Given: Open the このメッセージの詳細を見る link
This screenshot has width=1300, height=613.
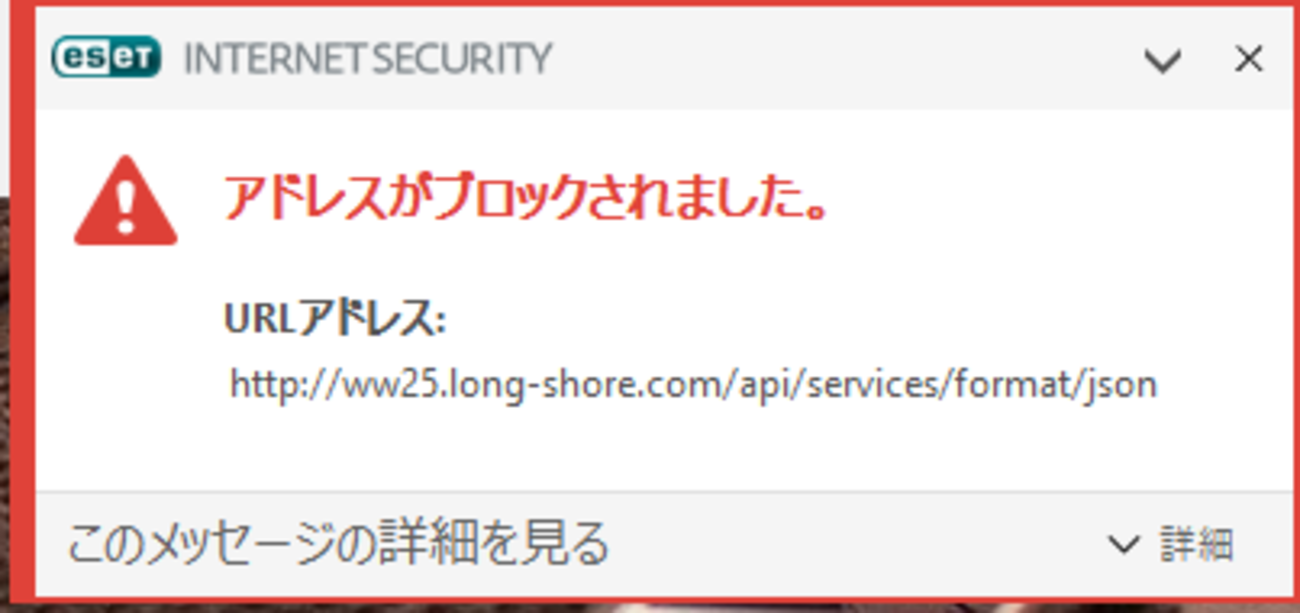Looking at the screenshot, I should coord(338,543).
